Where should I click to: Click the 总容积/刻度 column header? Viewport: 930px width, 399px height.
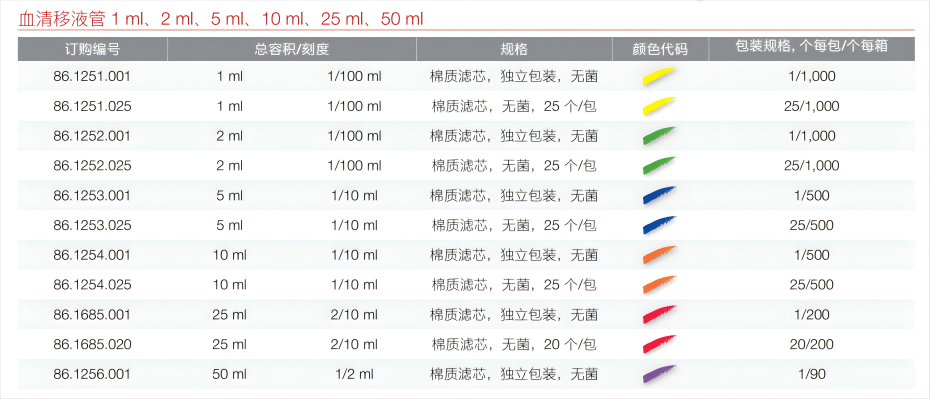pos(292,49)
